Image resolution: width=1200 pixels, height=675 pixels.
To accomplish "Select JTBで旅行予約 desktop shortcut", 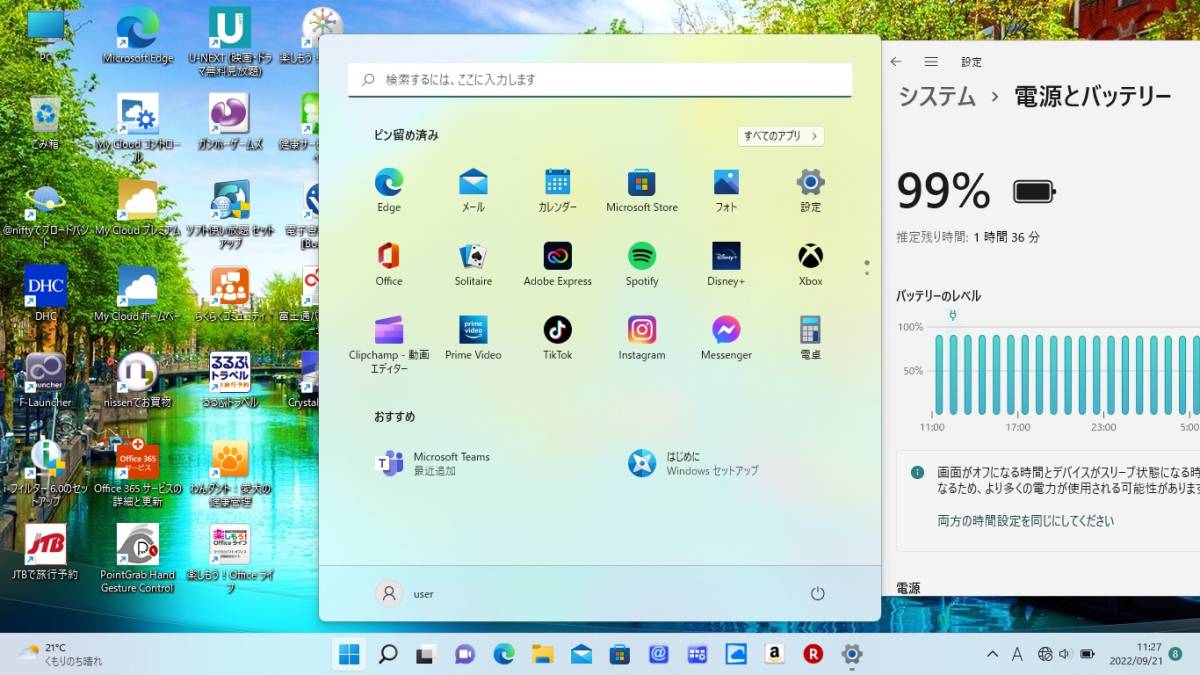I will pyautogui.click(x=45, y=551).
